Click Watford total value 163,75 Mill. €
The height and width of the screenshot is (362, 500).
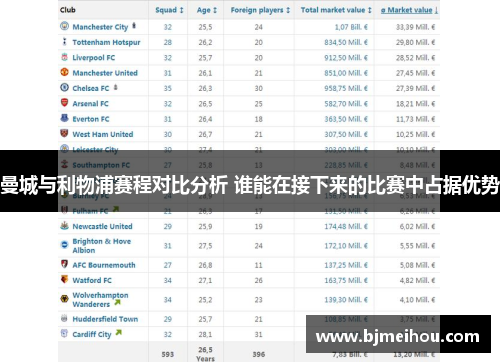pyautogui.click(x=346, y=280)
